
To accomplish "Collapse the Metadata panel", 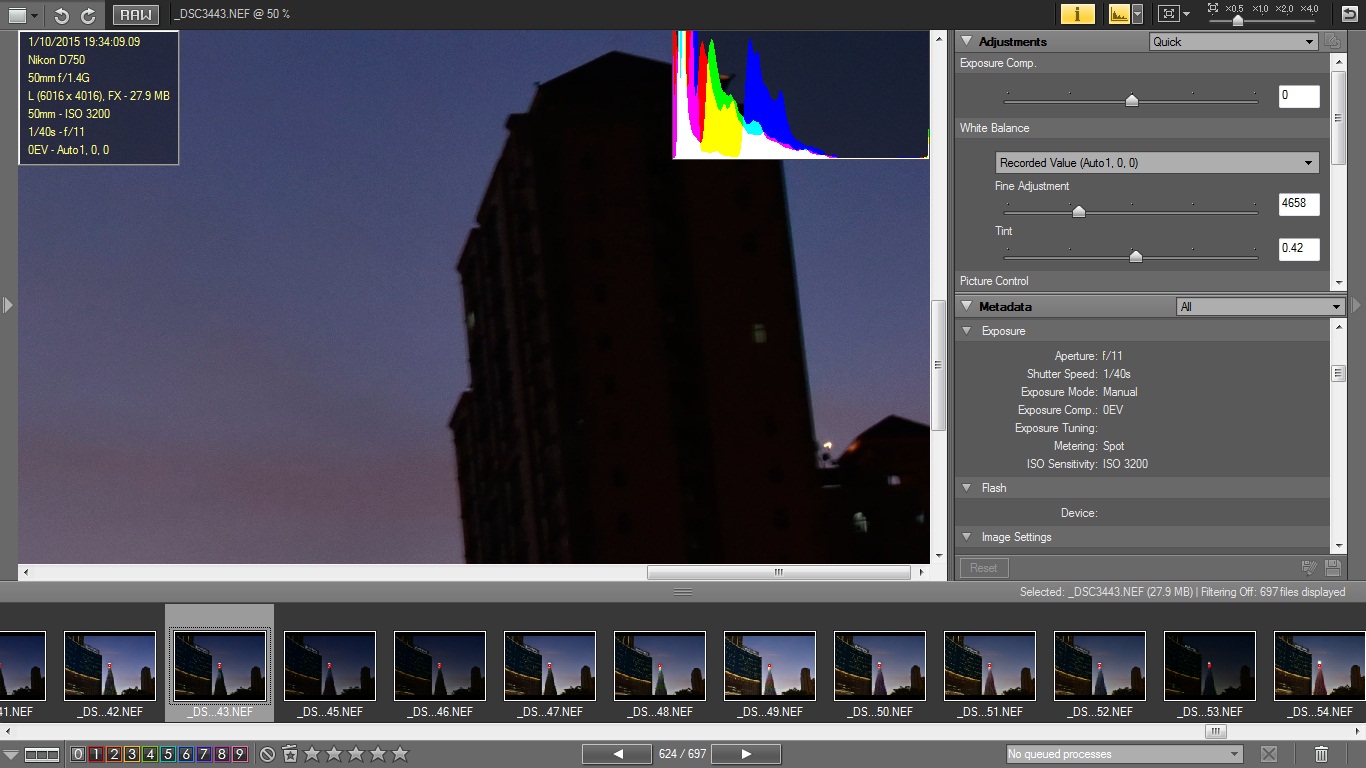I will (967, 307).
